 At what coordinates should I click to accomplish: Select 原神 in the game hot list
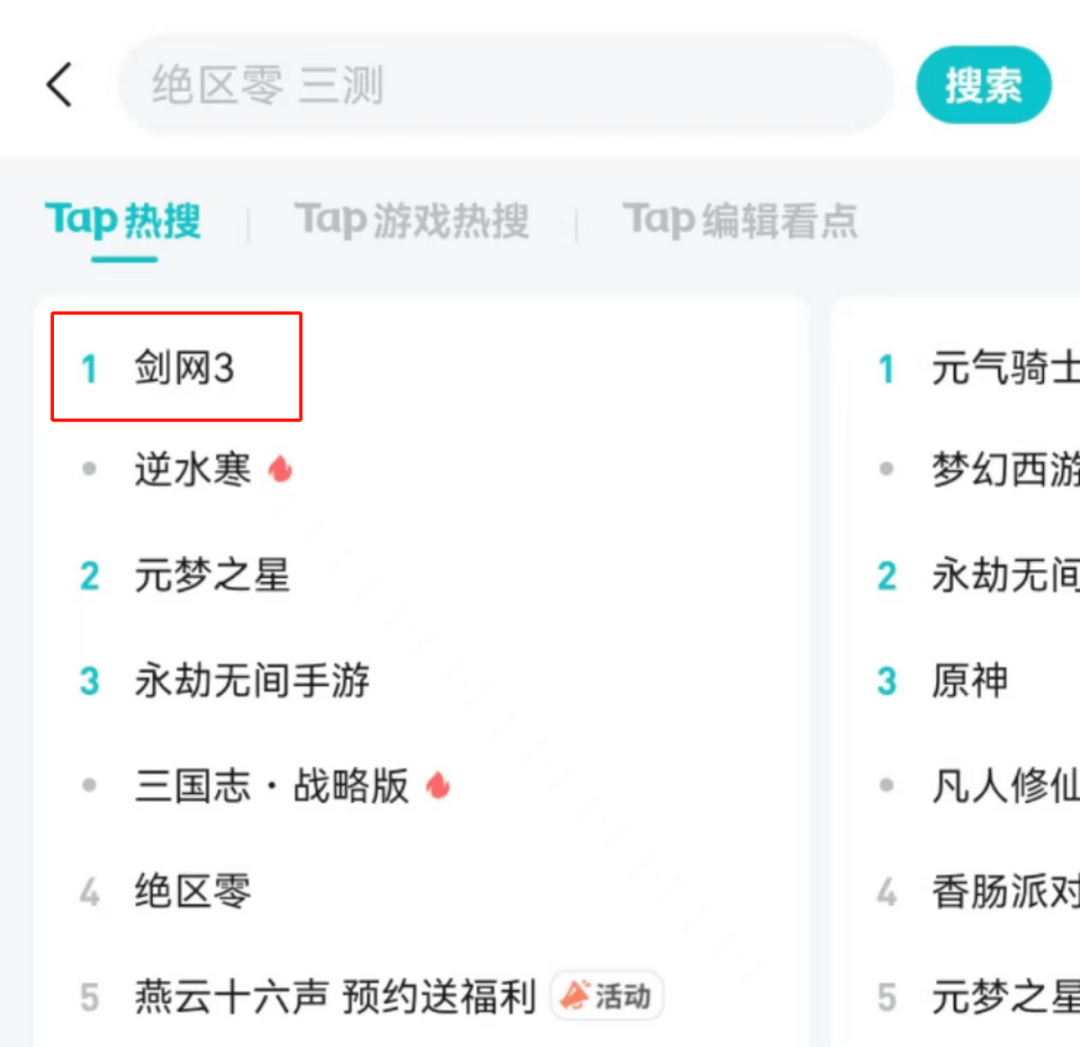(x=970, y=681)
